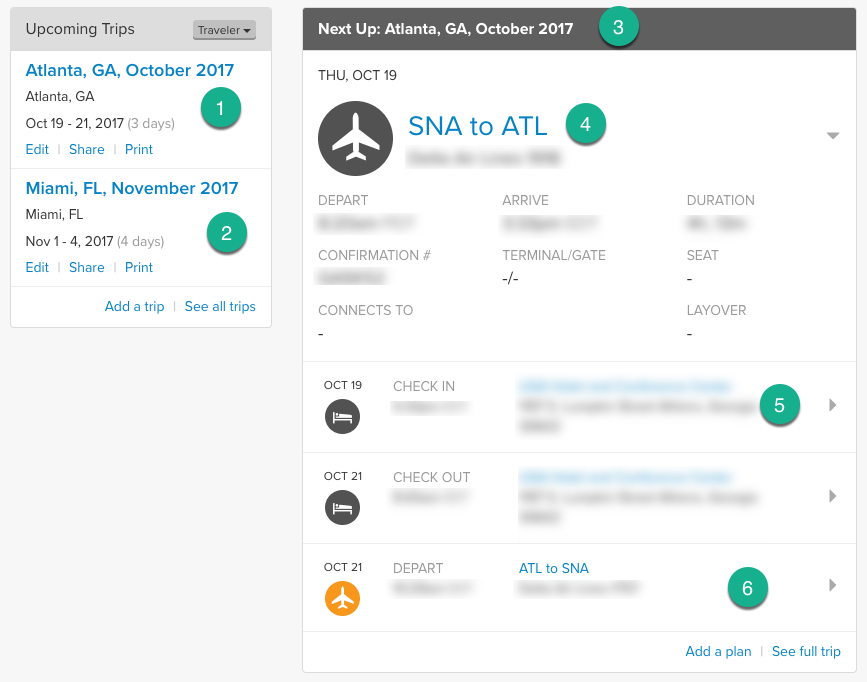Select the green marker numbered 1
The height and width of the screenshot is (682, 867).
point(220,107)
